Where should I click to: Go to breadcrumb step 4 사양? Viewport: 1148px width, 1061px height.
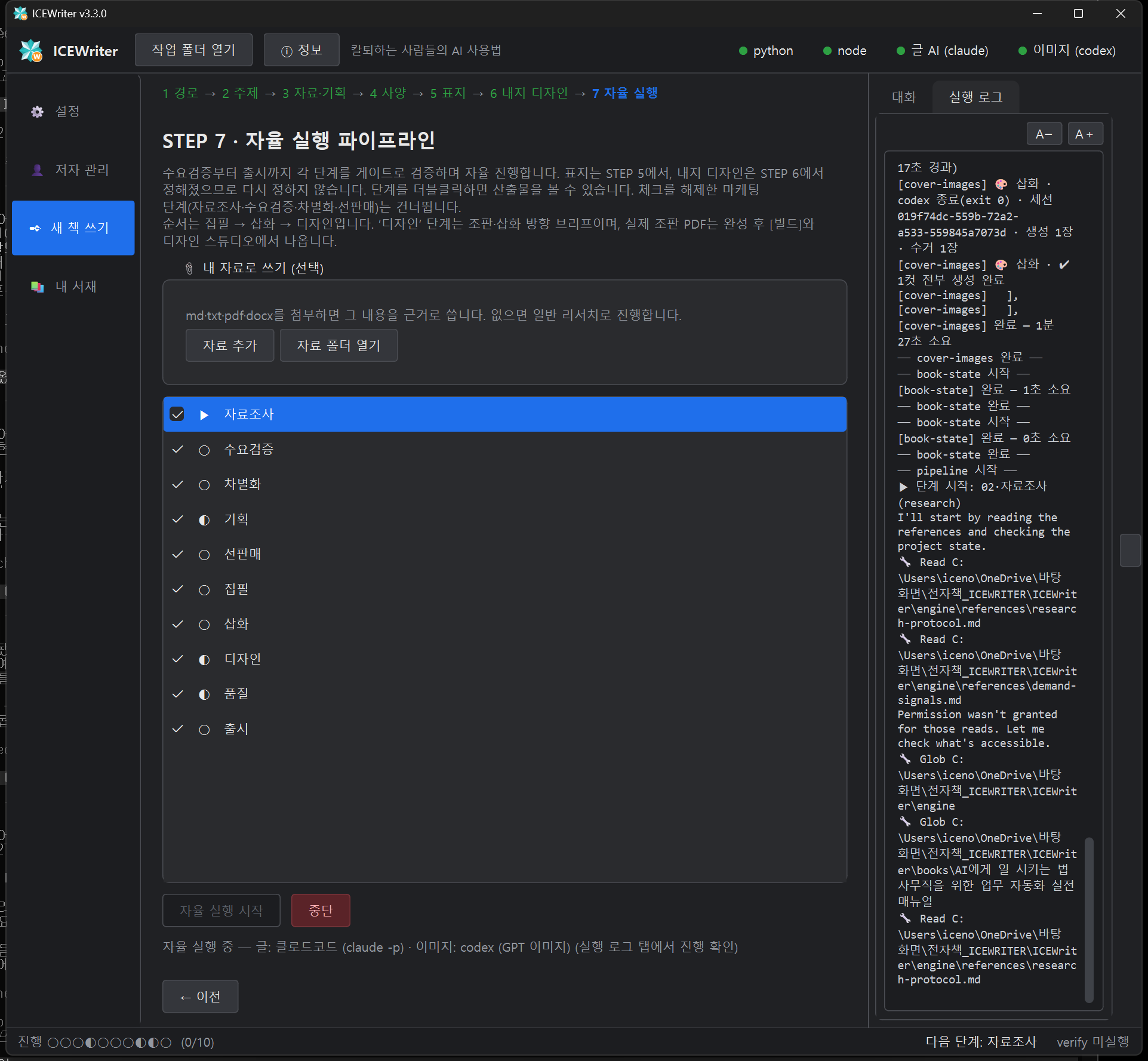pyautogui.click(x=387, y=93)
